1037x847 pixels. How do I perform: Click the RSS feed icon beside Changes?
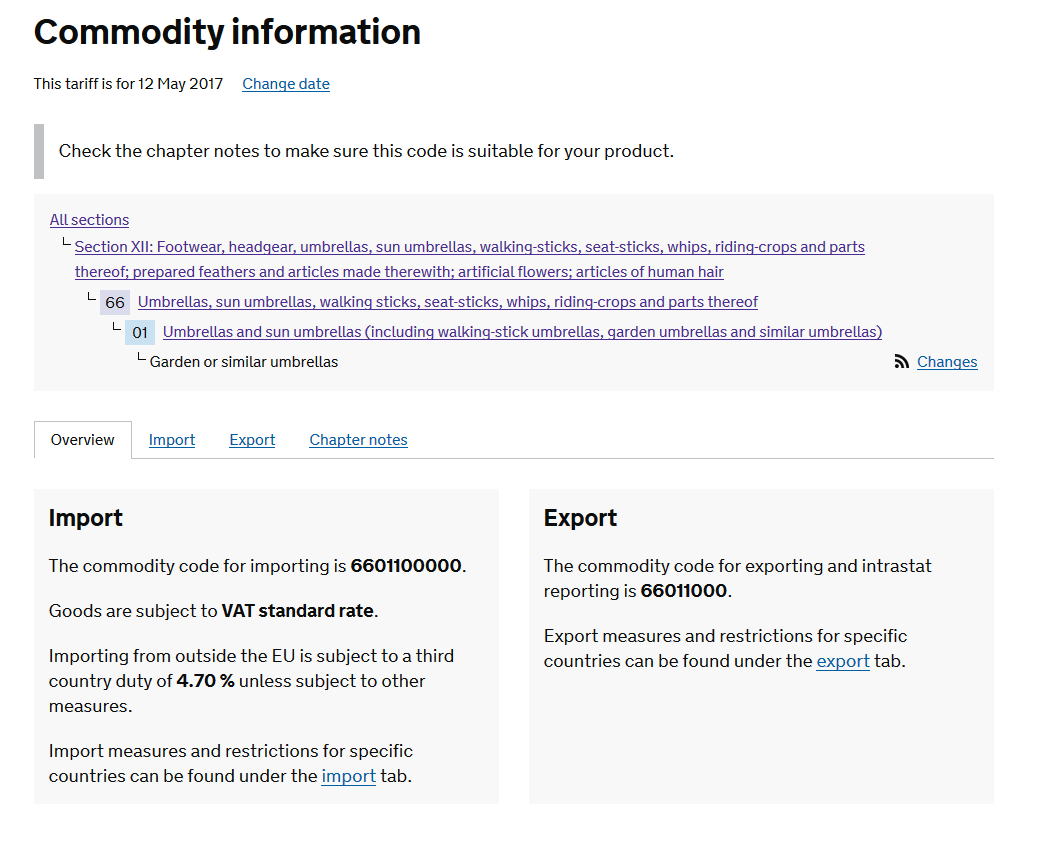901,362
